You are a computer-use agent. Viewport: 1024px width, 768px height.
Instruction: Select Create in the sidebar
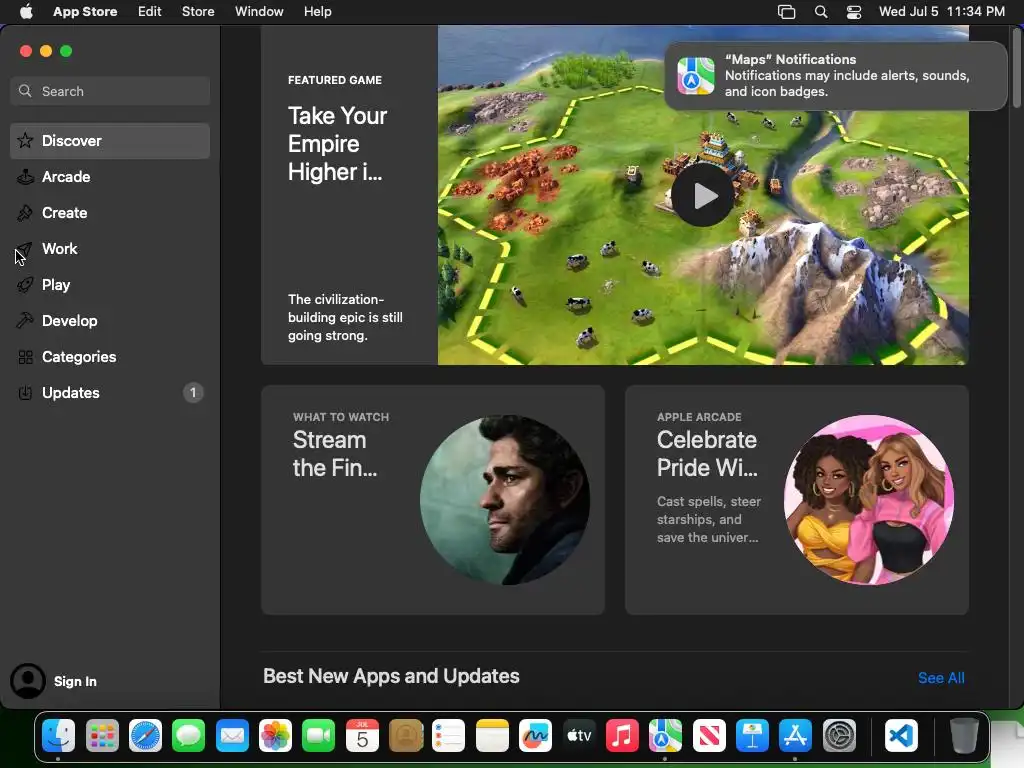point(110,212)
